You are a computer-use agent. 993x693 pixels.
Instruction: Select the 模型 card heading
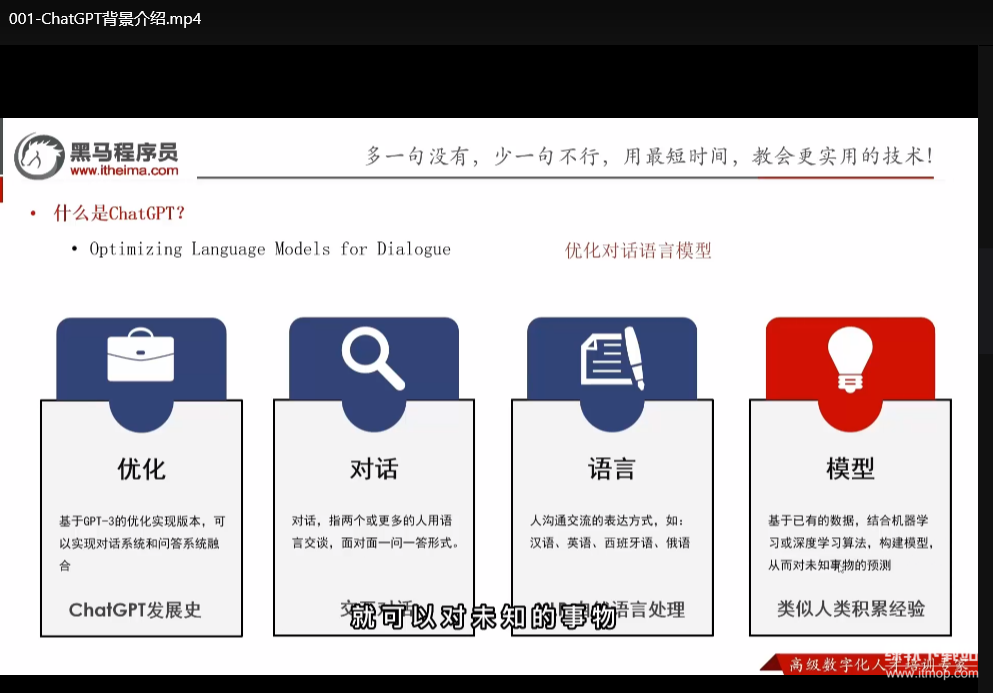[x=850, y=469]
